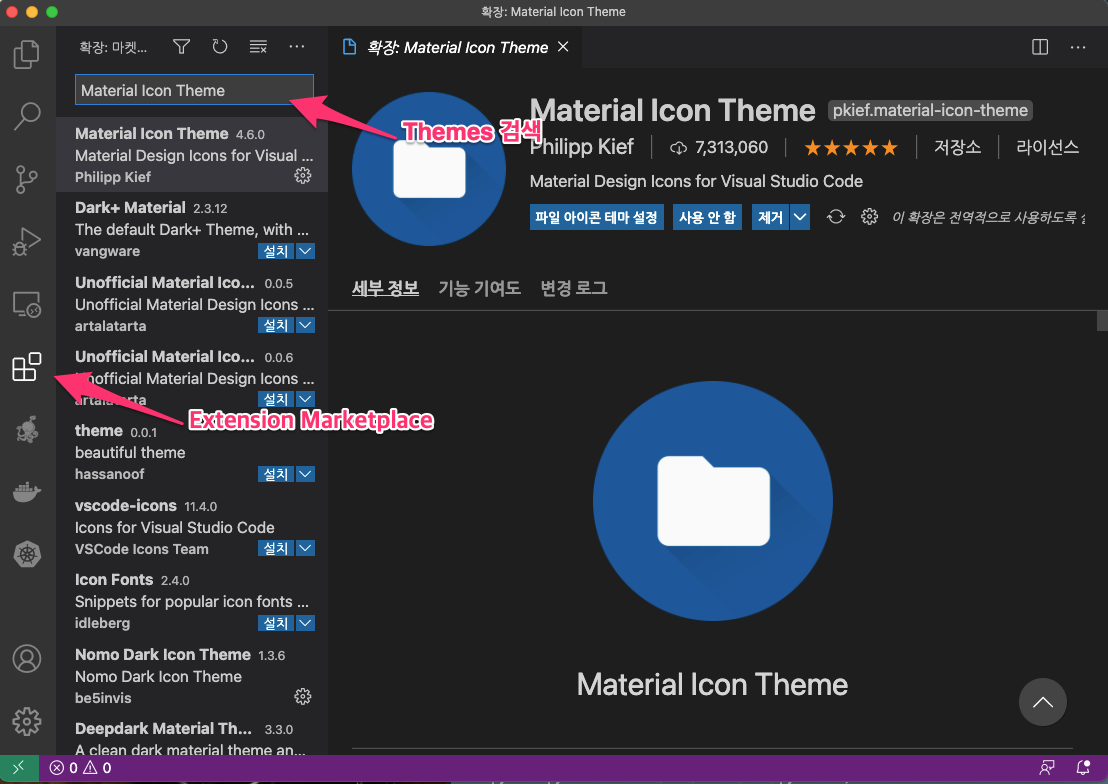Open publisher Philipp Kief link
This screenshot has height=784, width=1108.
(582, 147)
